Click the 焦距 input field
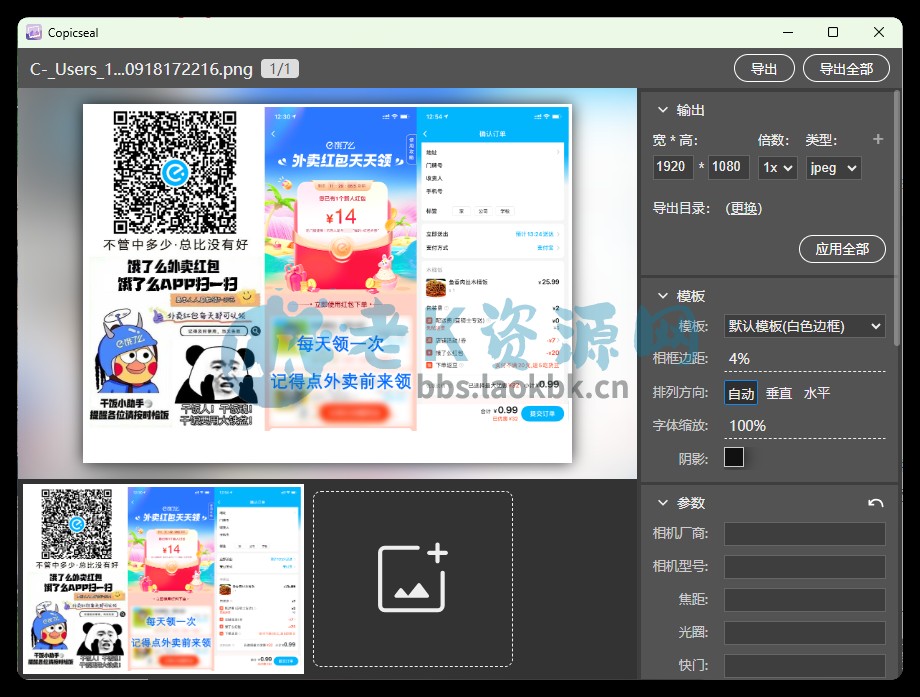Screen dimensions: 920x697 pos(804,600)
